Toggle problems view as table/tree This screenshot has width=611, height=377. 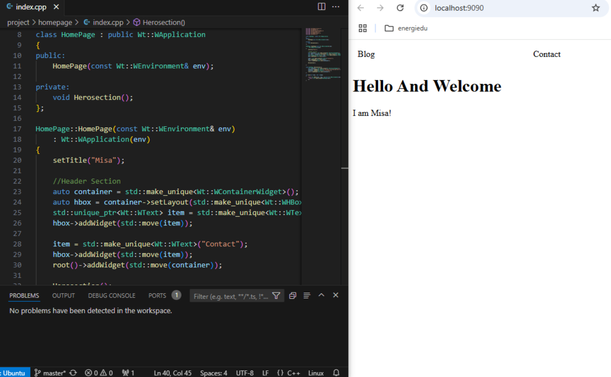[307, 296]
